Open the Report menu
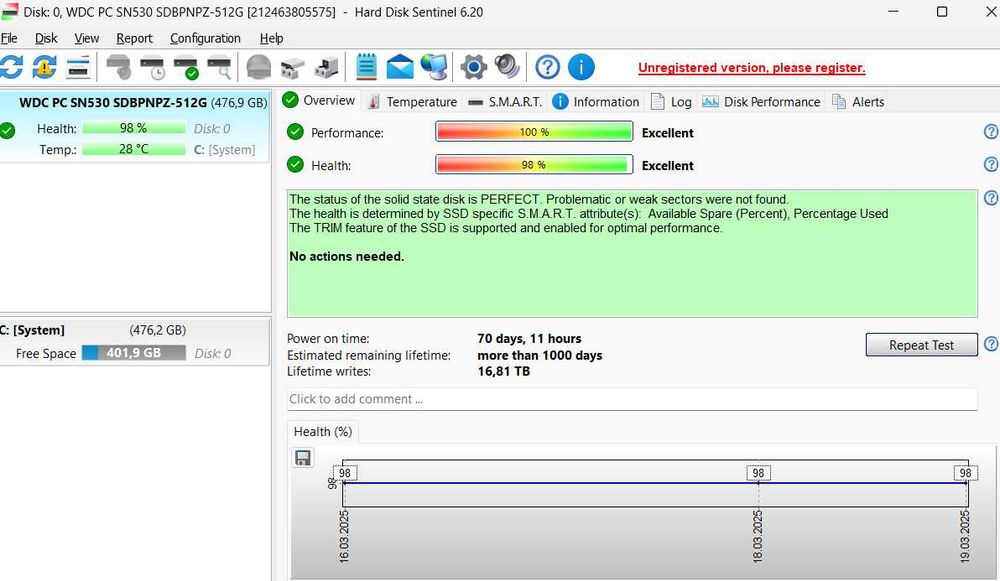This screenshot has width=1000, height=581. 134,38
